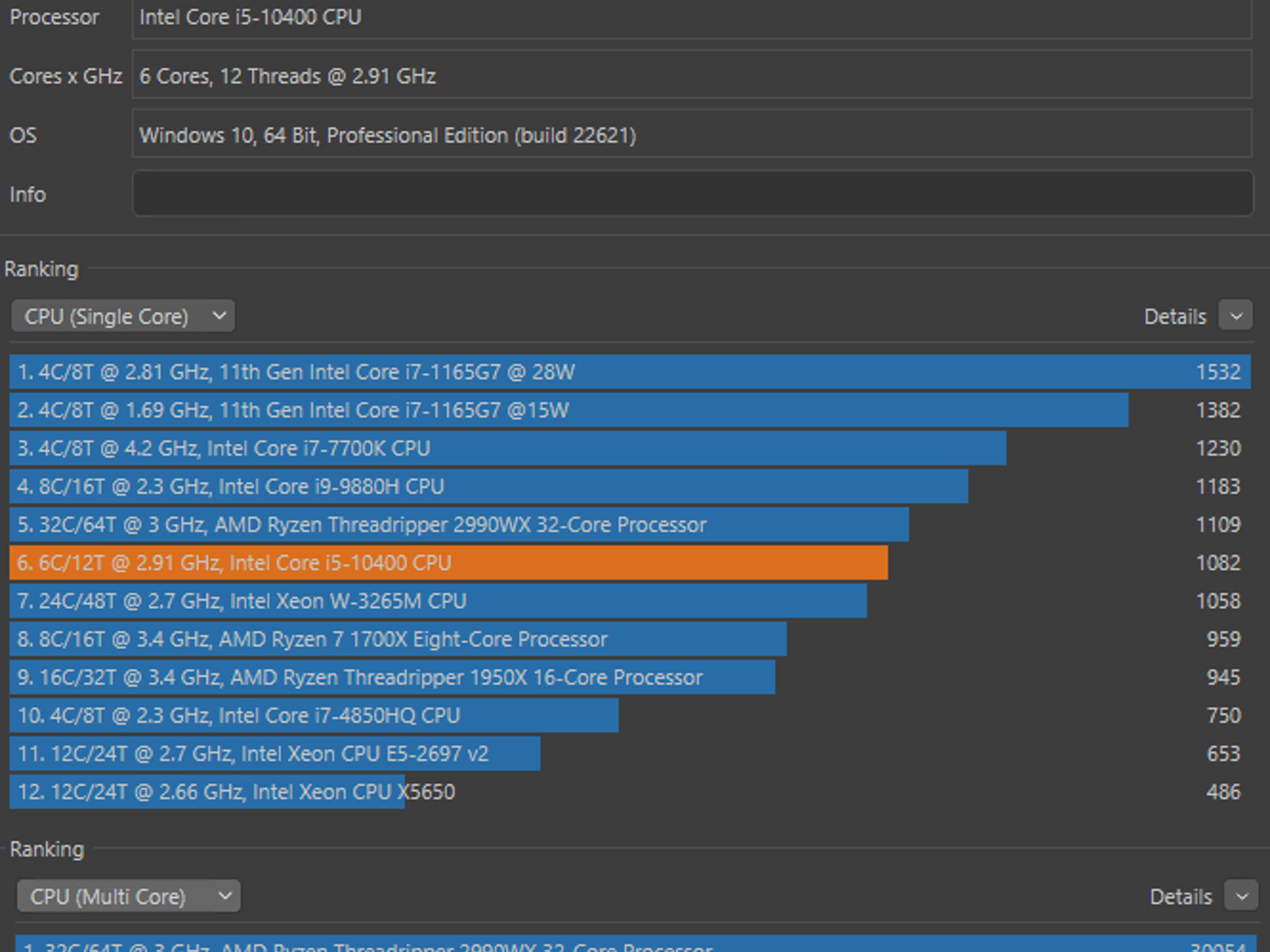This screenshot has height=952, width=1270.
Task: Select the Processor field Intel Core i5-10400 CPU
Action: tap(693, 19)
